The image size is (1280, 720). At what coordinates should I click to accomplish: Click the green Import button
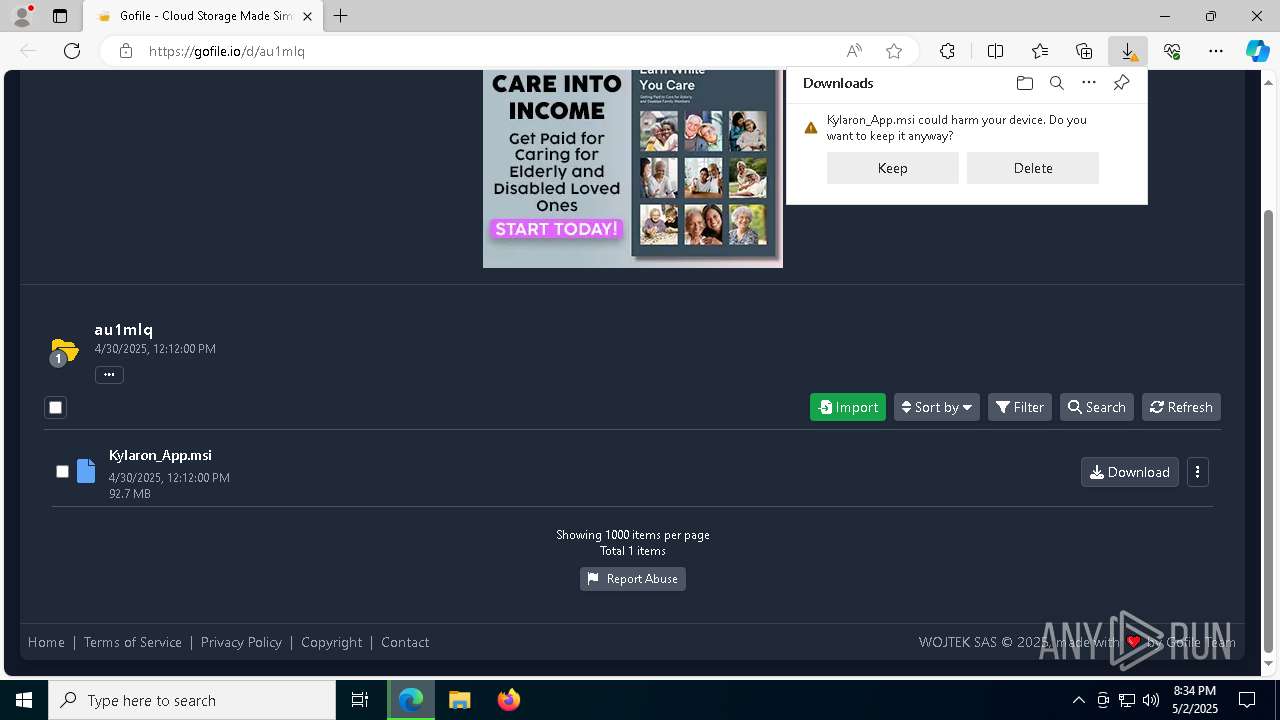(848, 407)
